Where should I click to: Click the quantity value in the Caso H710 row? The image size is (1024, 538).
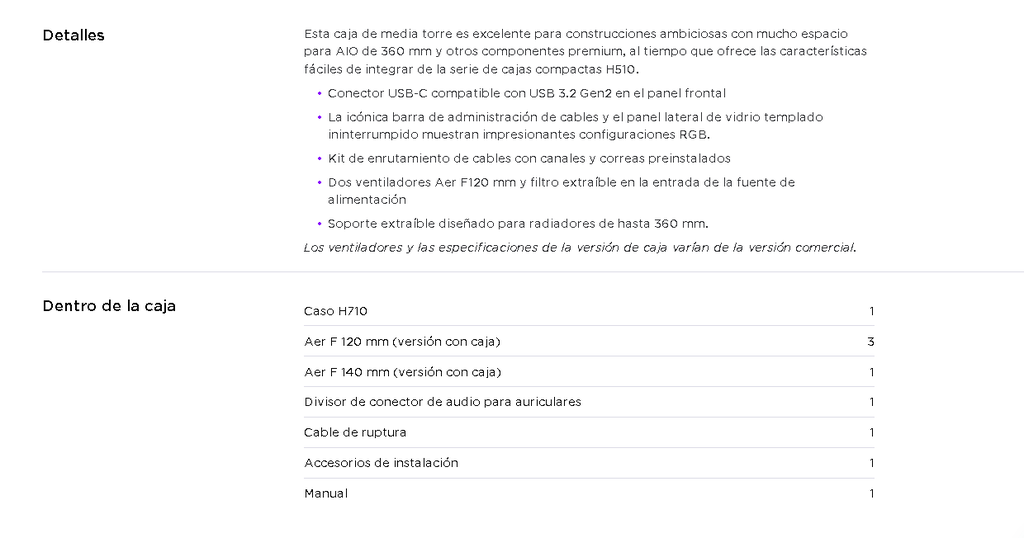[871, 311]
